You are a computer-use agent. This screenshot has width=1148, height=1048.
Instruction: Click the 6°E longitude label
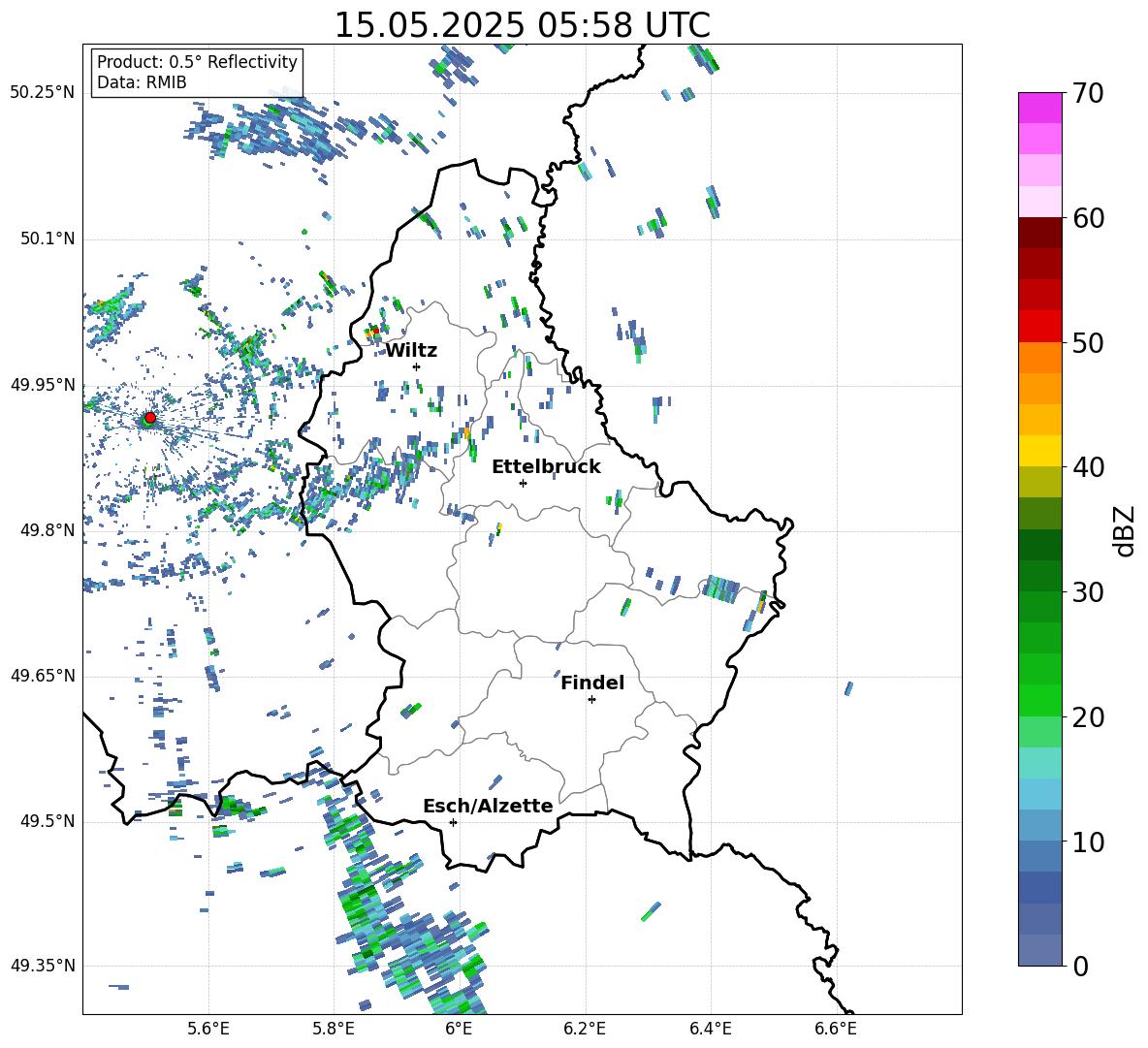click(x=459, y=1029)
